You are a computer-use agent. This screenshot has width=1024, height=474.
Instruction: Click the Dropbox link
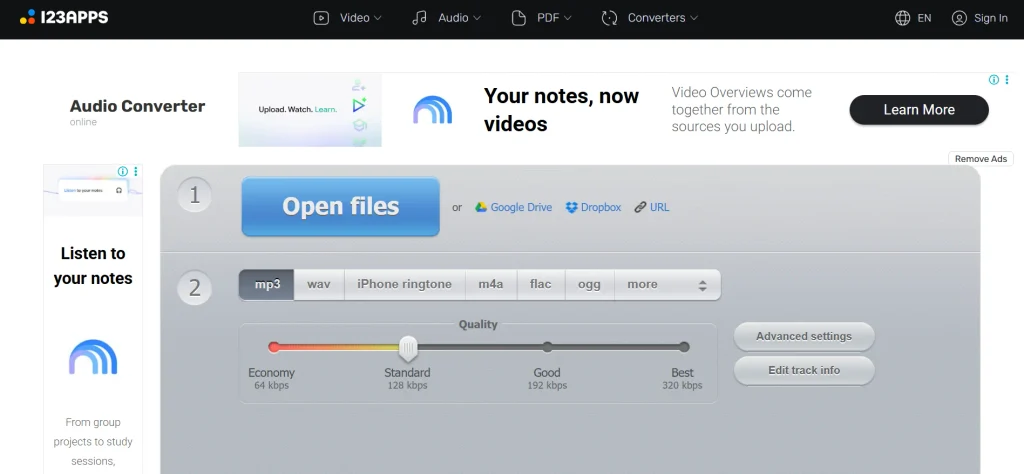601,207
